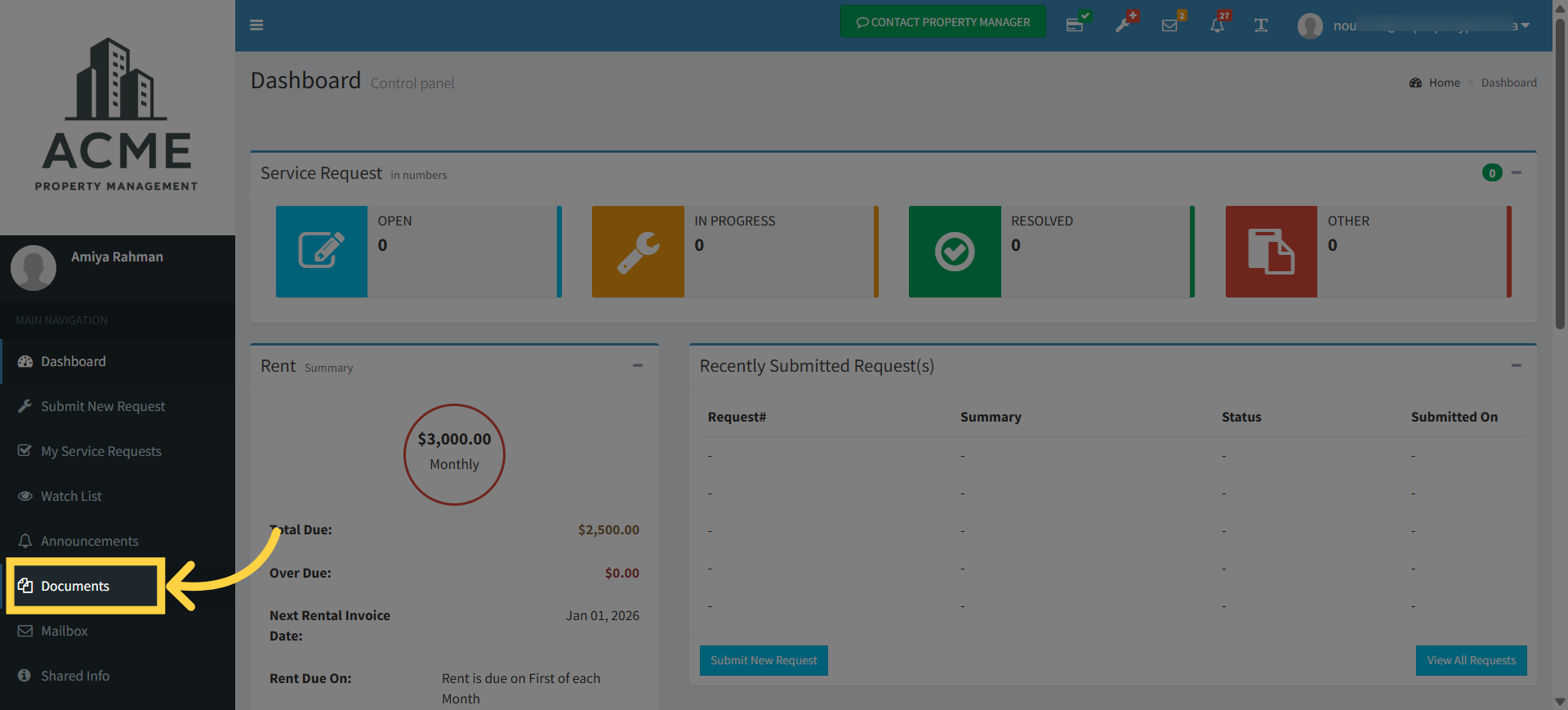Click the Status column header

click(x=1241, y=417)
